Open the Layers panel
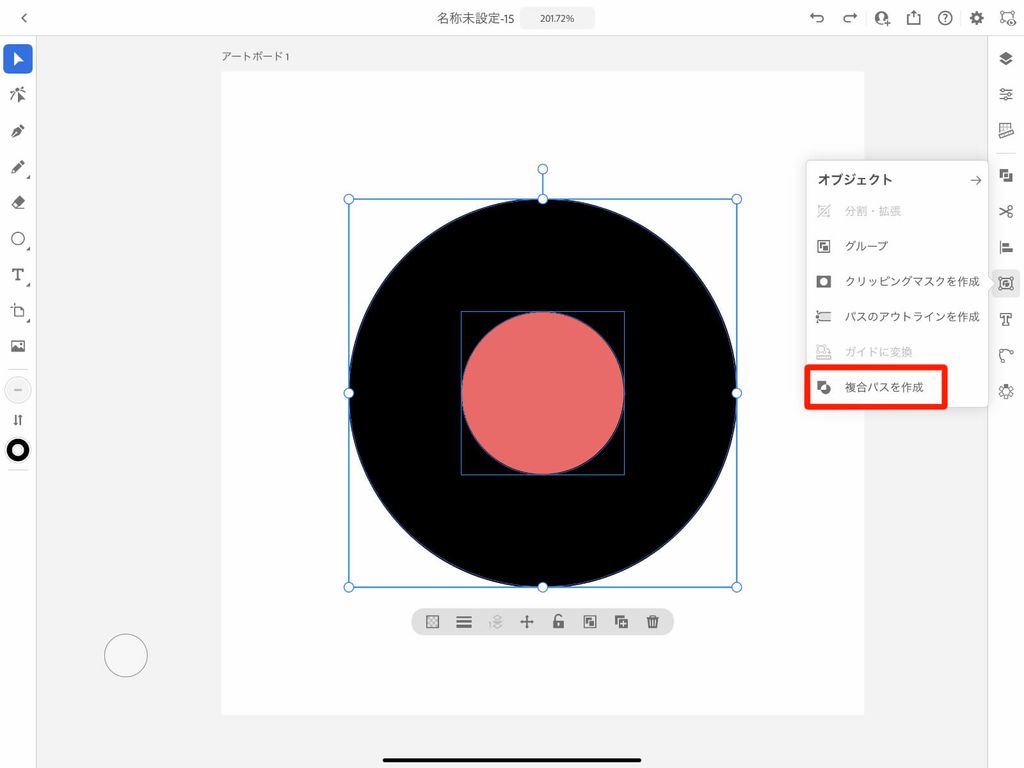Image resolution: width=1024 pixels, height=768 pixels. point(1006,59)
